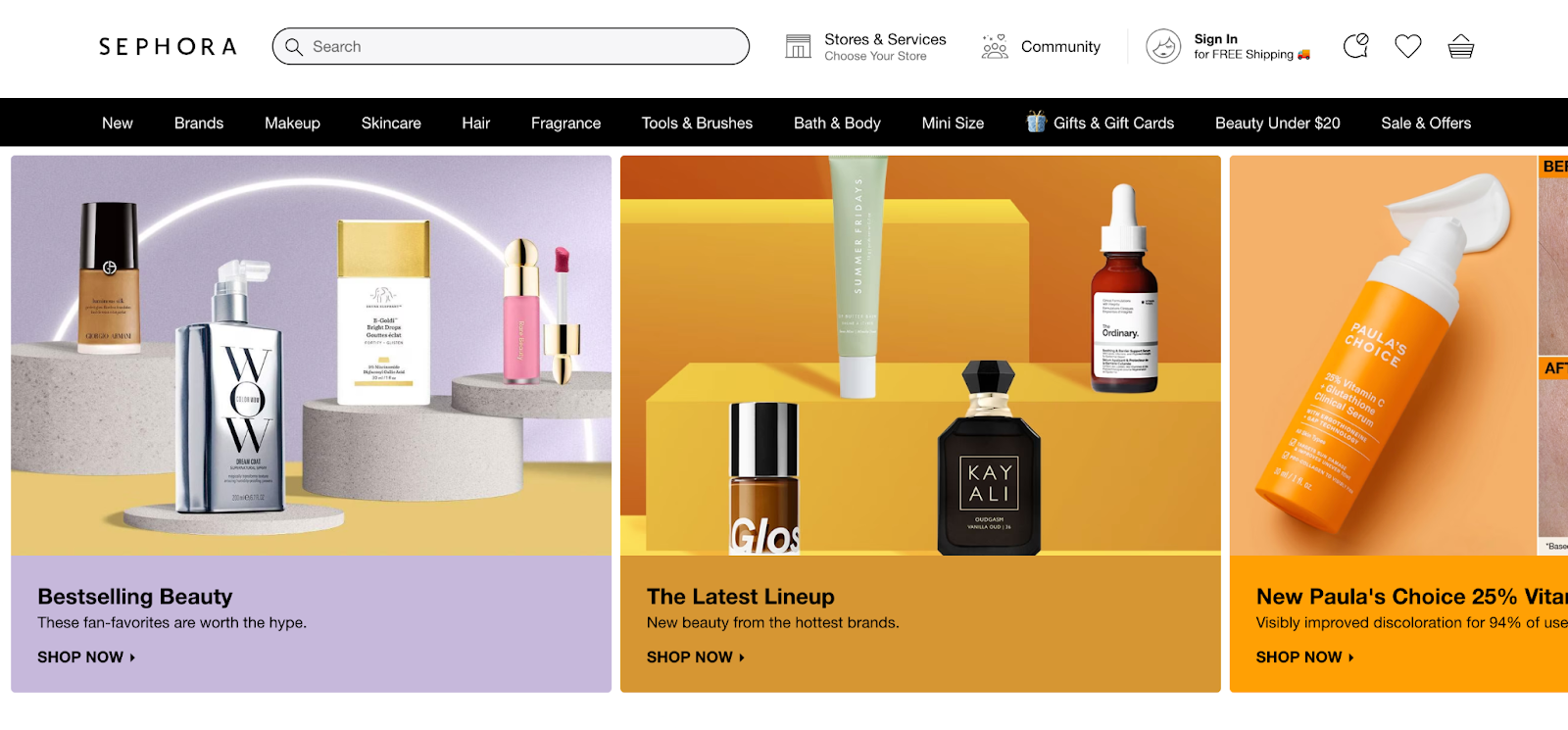Open the Brands menu
The image size is (1568, 730).
199,122
